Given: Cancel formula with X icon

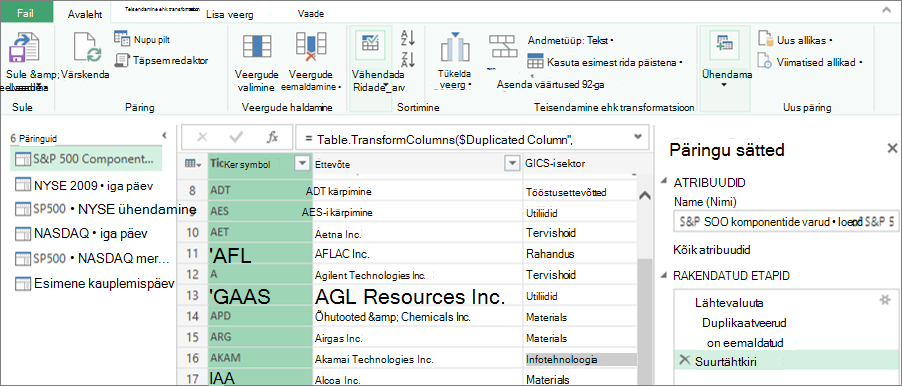Looking at the screenshot, I should (202, 137).
